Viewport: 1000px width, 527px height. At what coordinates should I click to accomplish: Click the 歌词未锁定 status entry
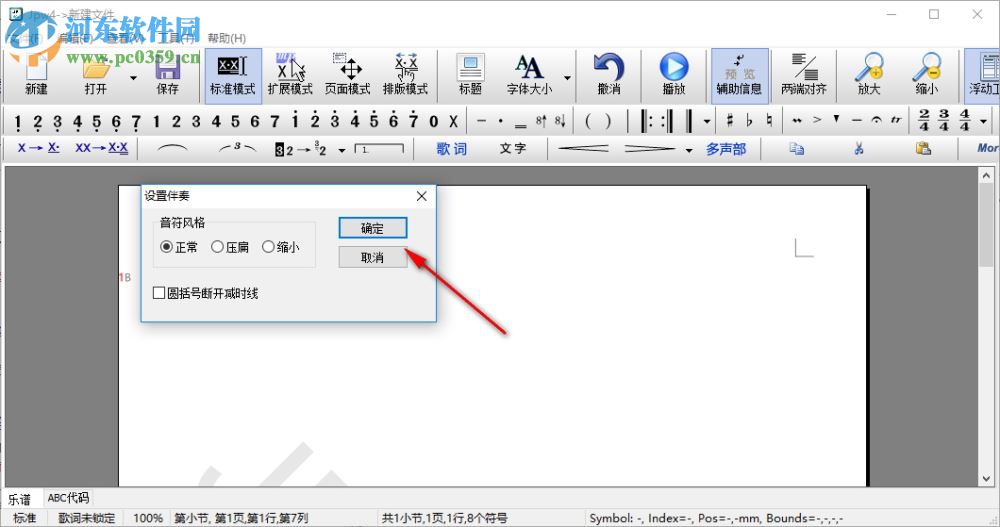(87, 518)
